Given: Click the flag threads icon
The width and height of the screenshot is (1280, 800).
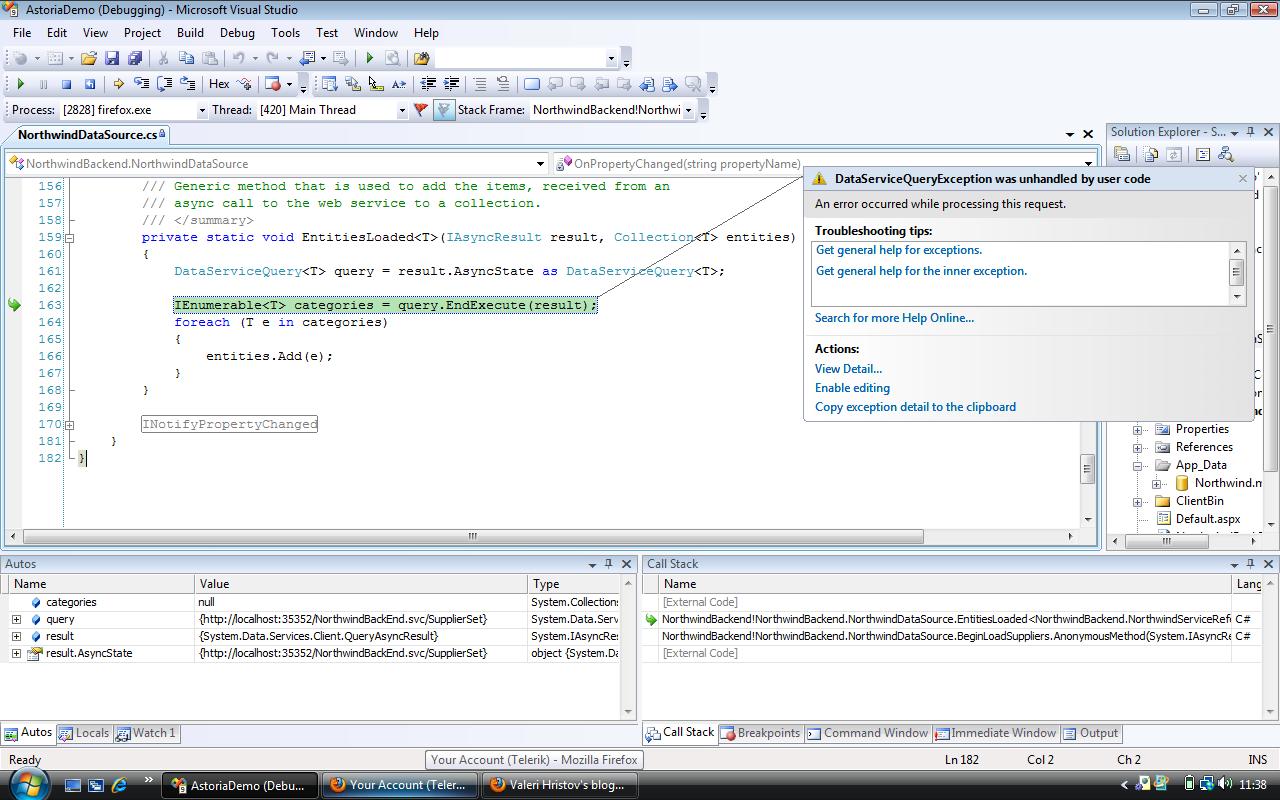Looking at the screenshot, I should click(421, 110).
